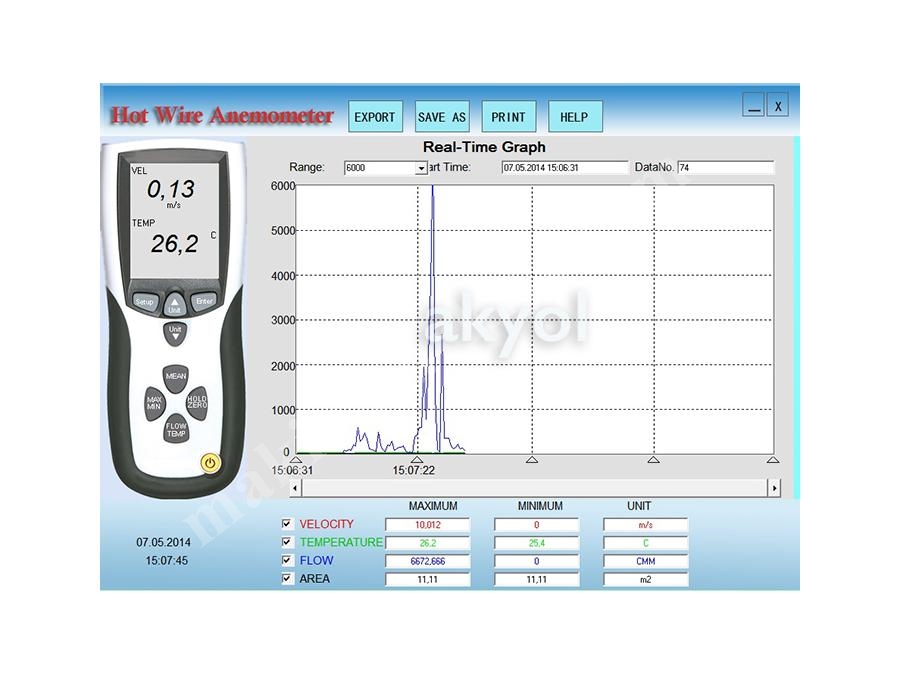Click the Start Time field

pyautogui.click(x=565, y=168)
